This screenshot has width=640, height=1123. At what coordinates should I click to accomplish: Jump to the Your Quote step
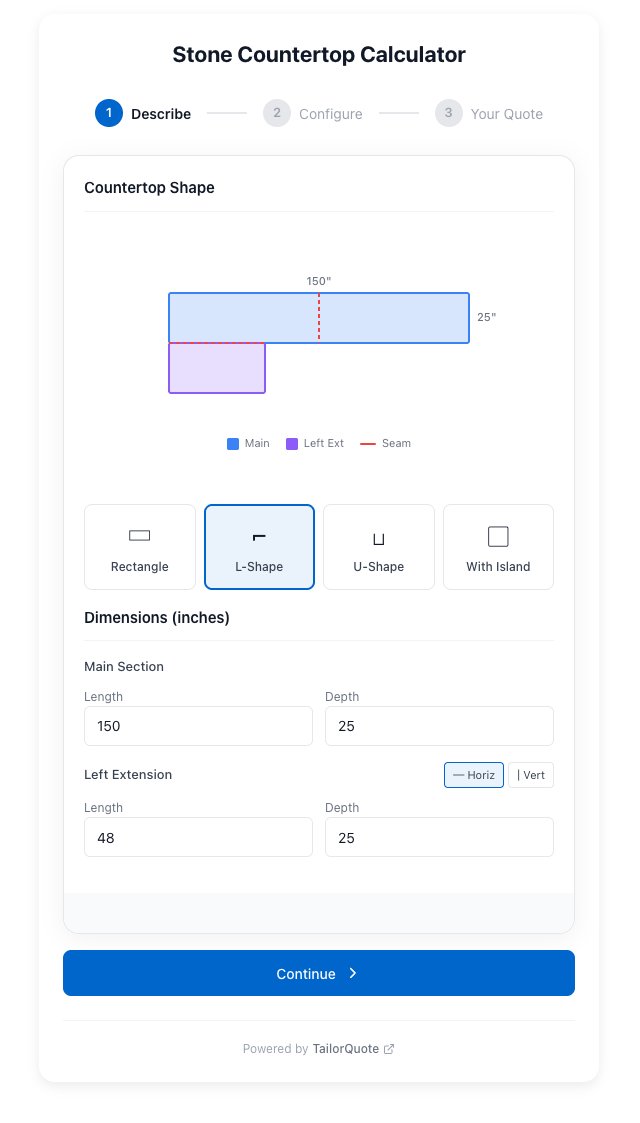506,114
